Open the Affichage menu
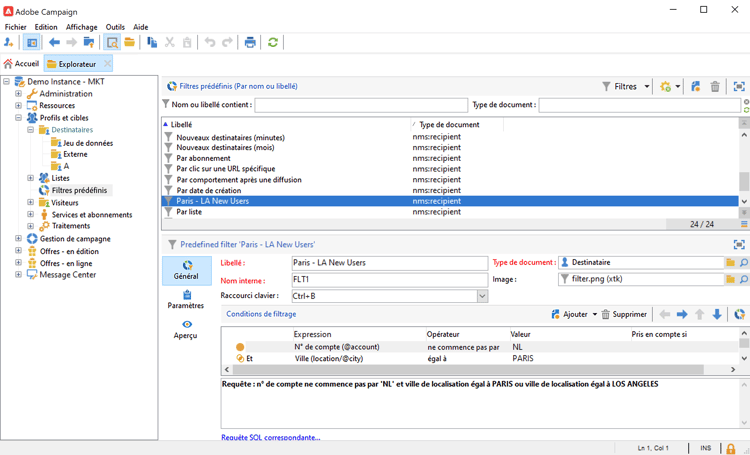750x455 pixels. tap(81, 27)
